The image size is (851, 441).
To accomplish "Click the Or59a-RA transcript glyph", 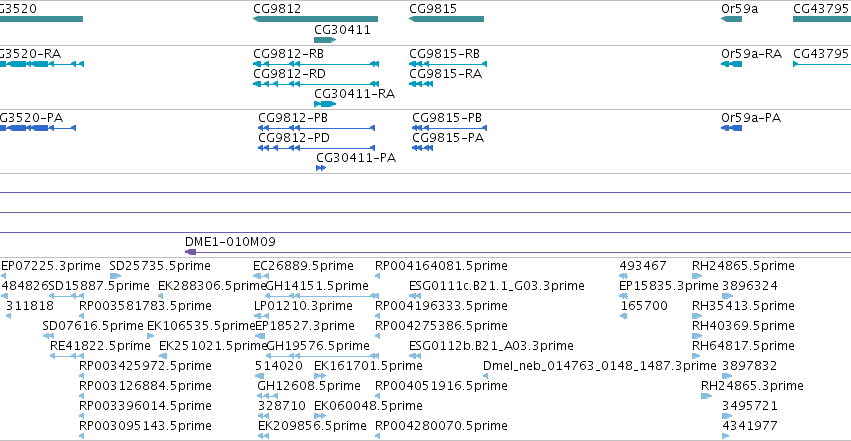I will click(731, 64).
